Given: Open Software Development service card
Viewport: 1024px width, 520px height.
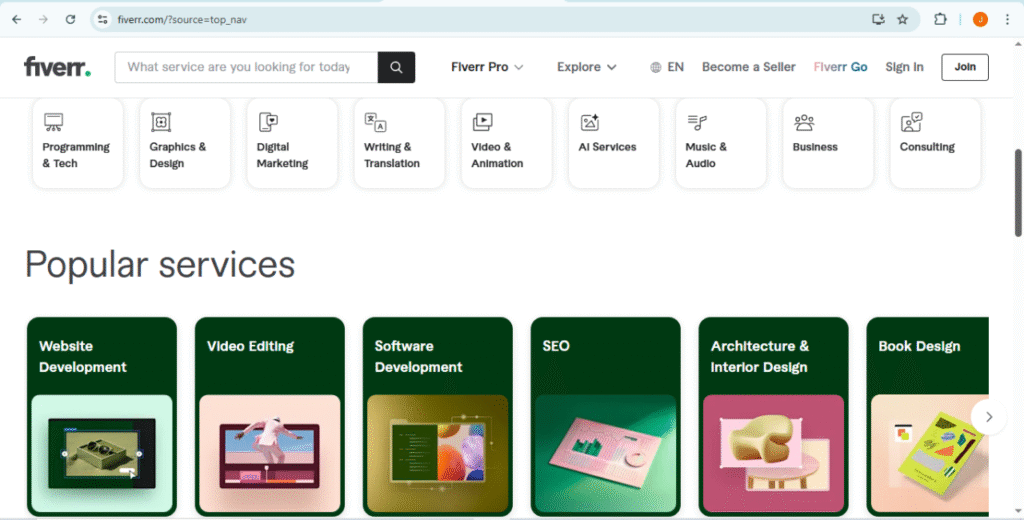Looking at the screenshot, I should 438,417.
